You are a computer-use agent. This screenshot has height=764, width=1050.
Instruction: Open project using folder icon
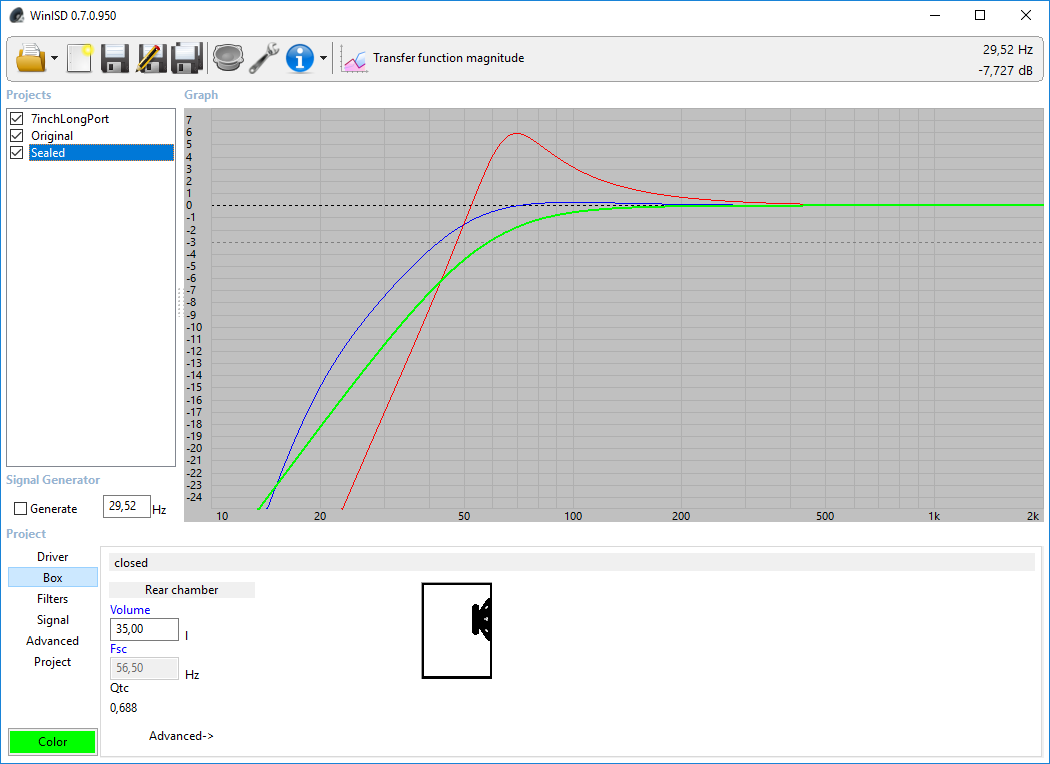(30, 58)
